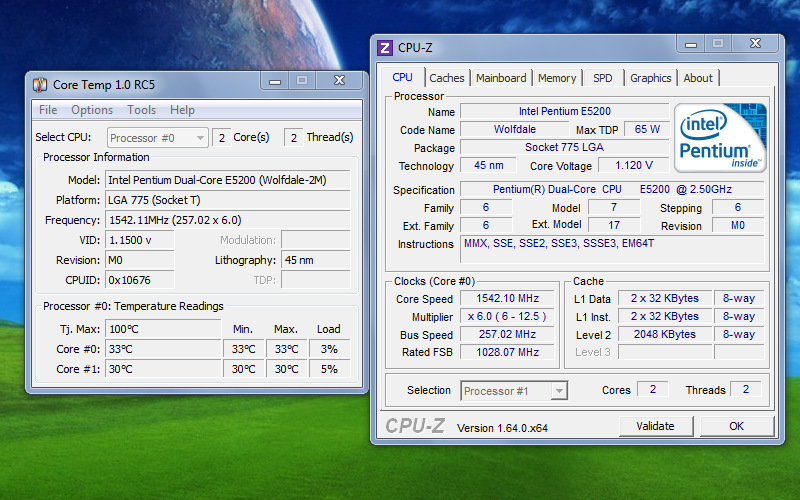
Task: Click the Validate button in CPU-Z
Action: click(x=656, y=426)
